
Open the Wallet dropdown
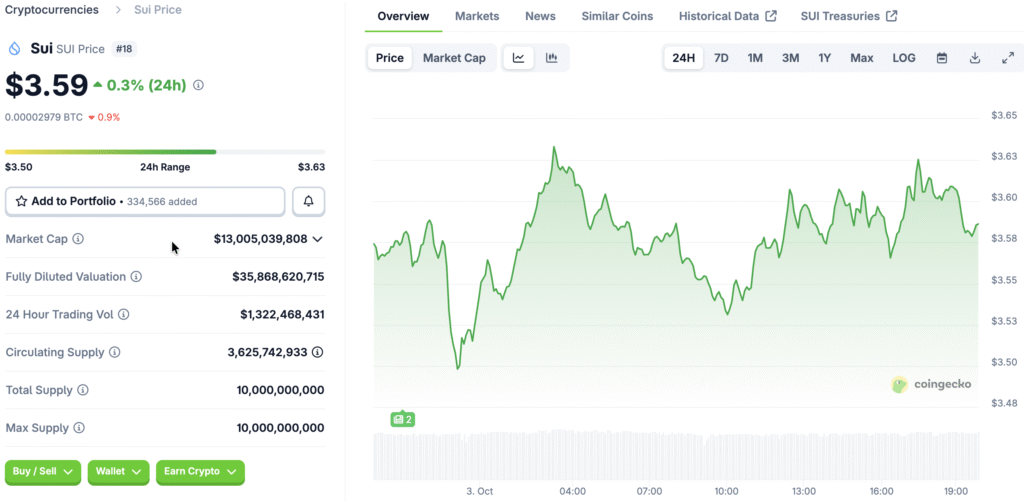click(x=119, y=471)
